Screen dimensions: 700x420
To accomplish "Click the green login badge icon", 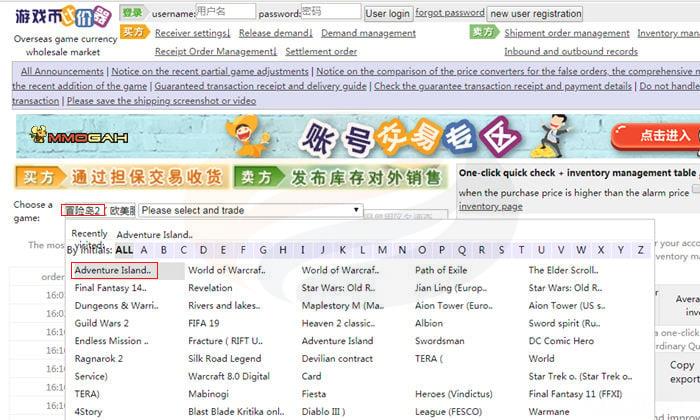I will pyautogui.click(x=132, y=13).
